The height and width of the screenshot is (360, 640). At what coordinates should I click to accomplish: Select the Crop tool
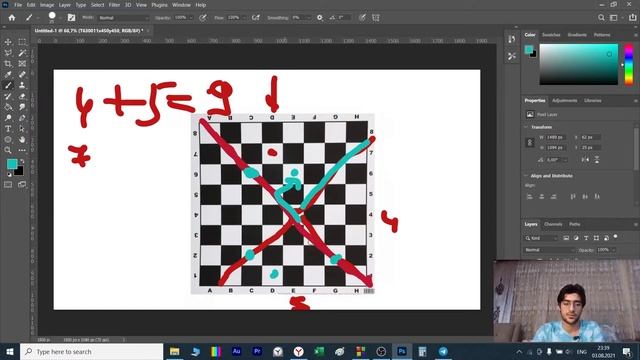8,64
